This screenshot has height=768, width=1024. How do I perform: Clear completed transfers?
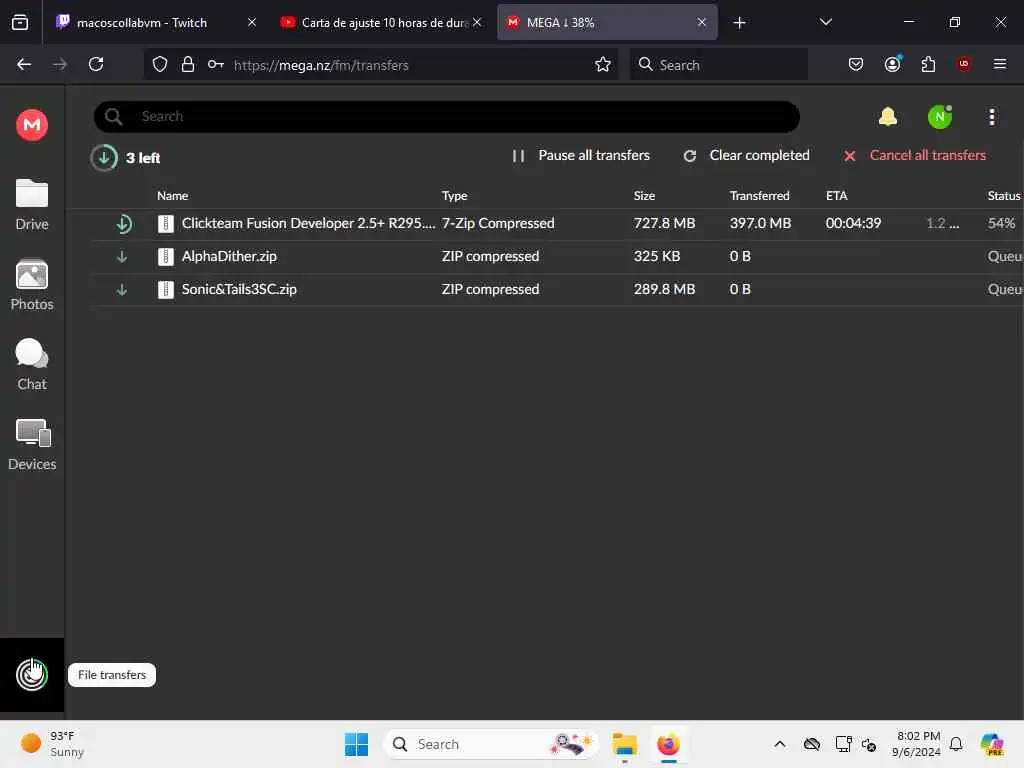(x=746, y=155)
